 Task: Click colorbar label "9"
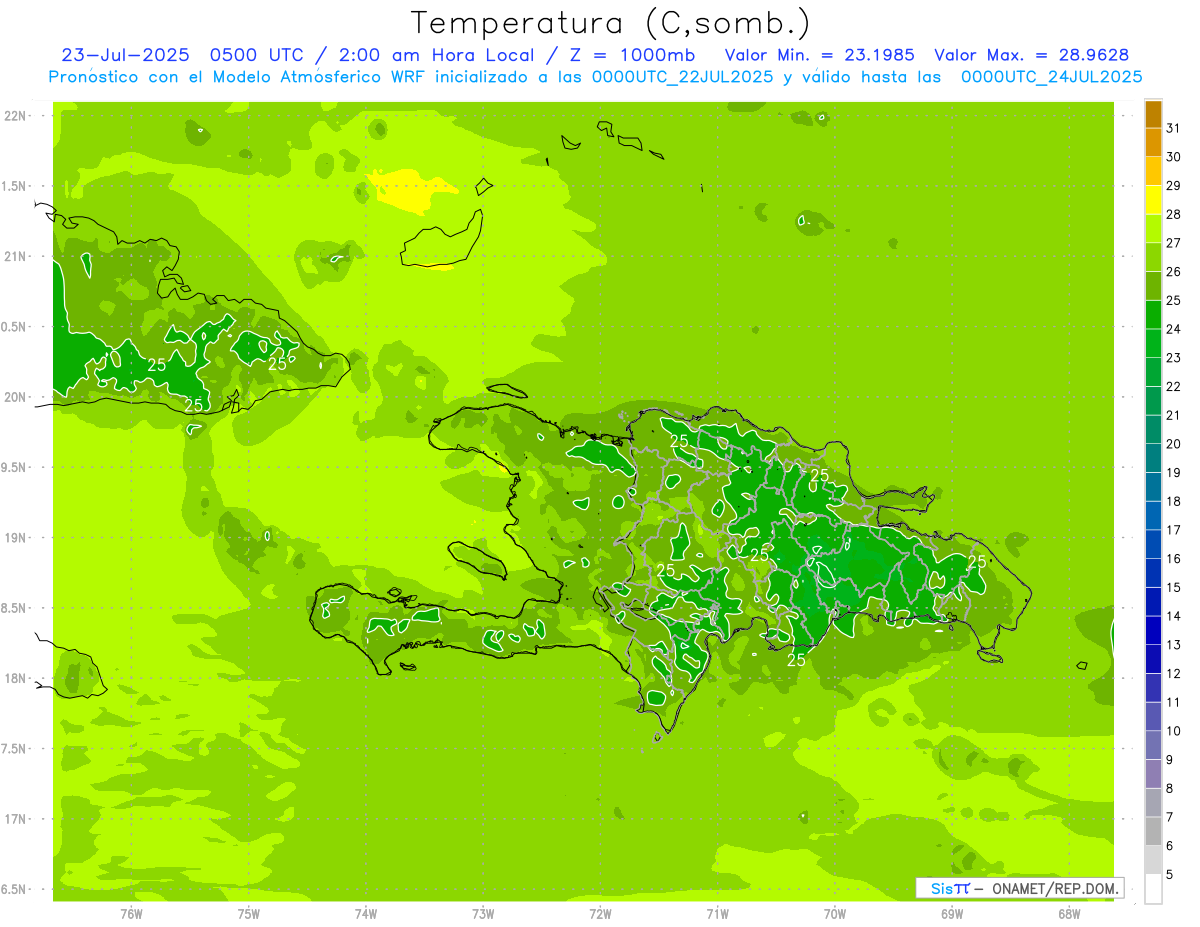tap(1169, 760)
